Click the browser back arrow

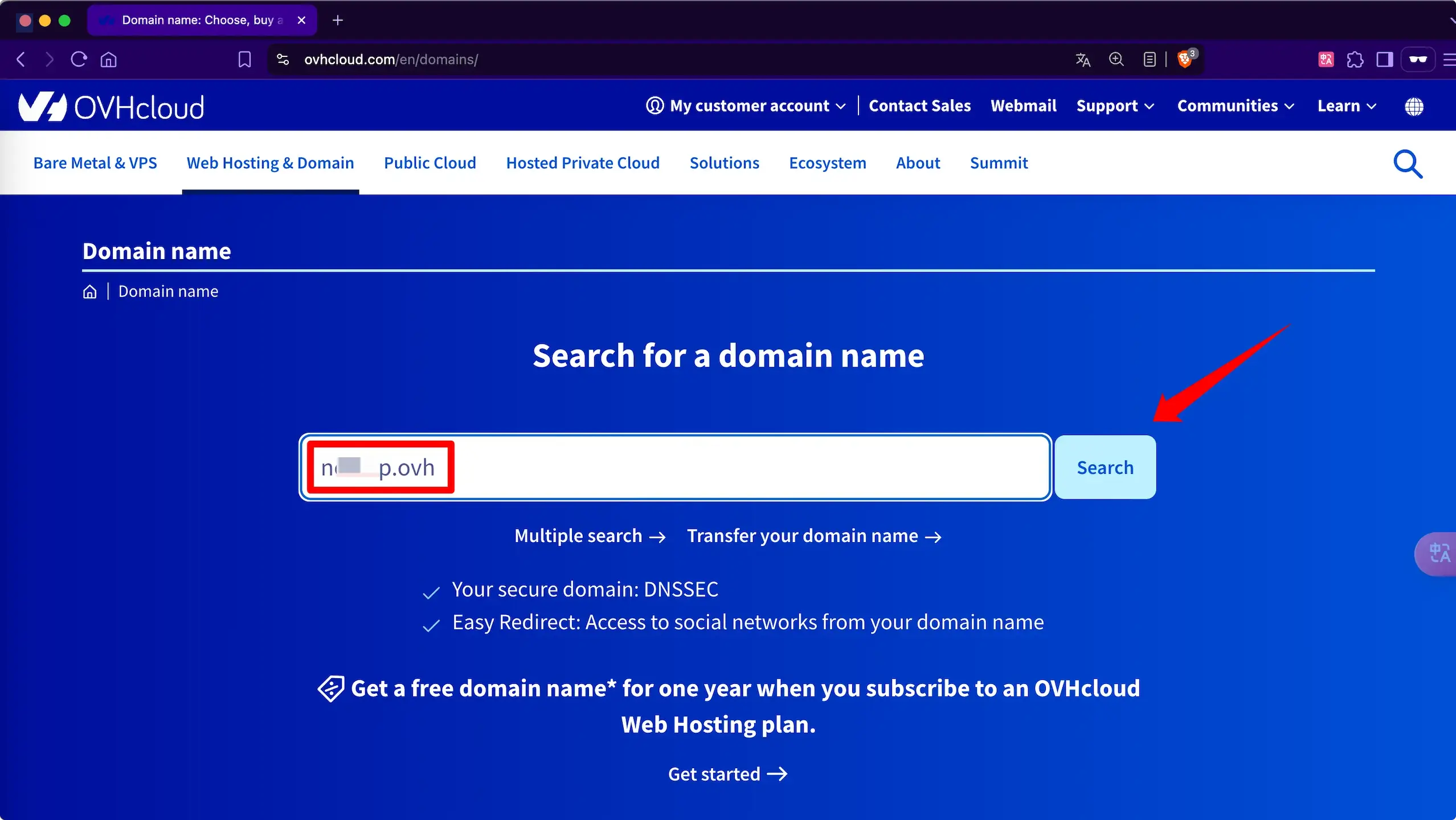21,59
